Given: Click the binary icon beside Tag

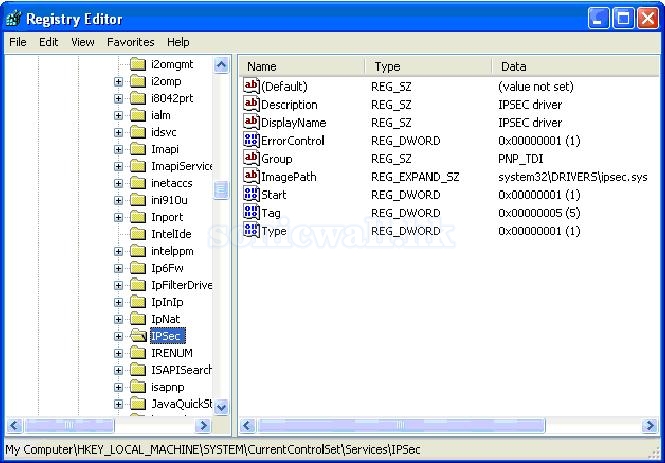Looking at the screenshot, I should pyautogui.click(x=251, y=212).
